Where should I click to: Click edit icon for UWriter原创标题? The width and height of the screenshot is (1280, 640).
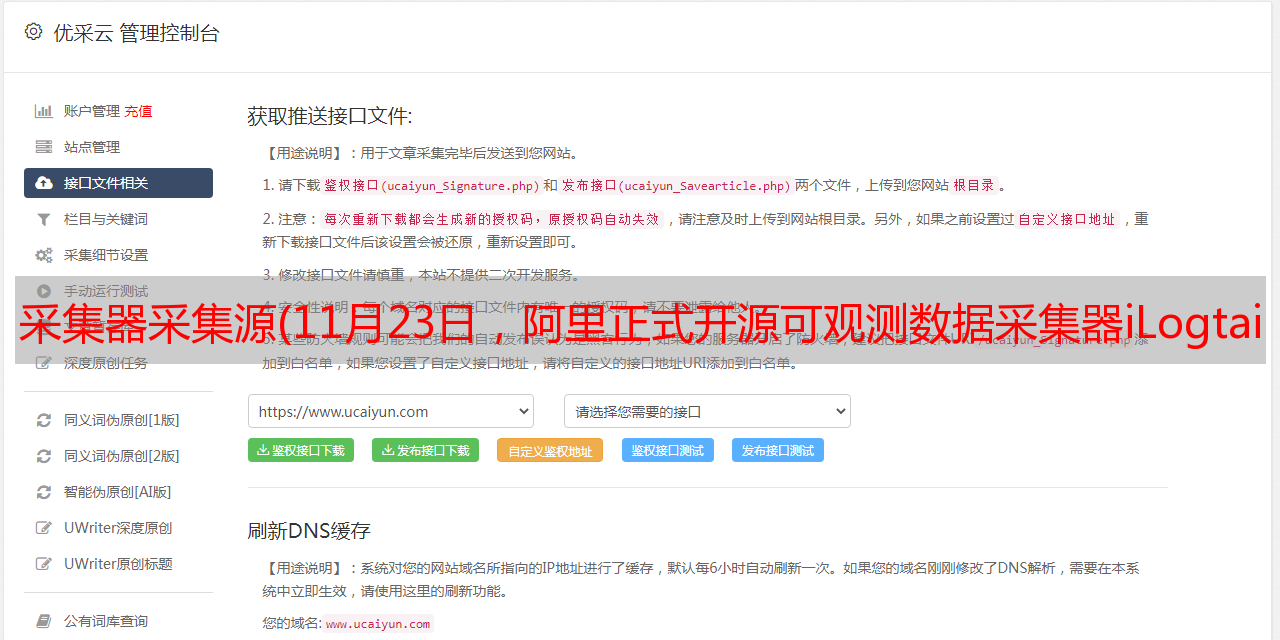[44, 564]
